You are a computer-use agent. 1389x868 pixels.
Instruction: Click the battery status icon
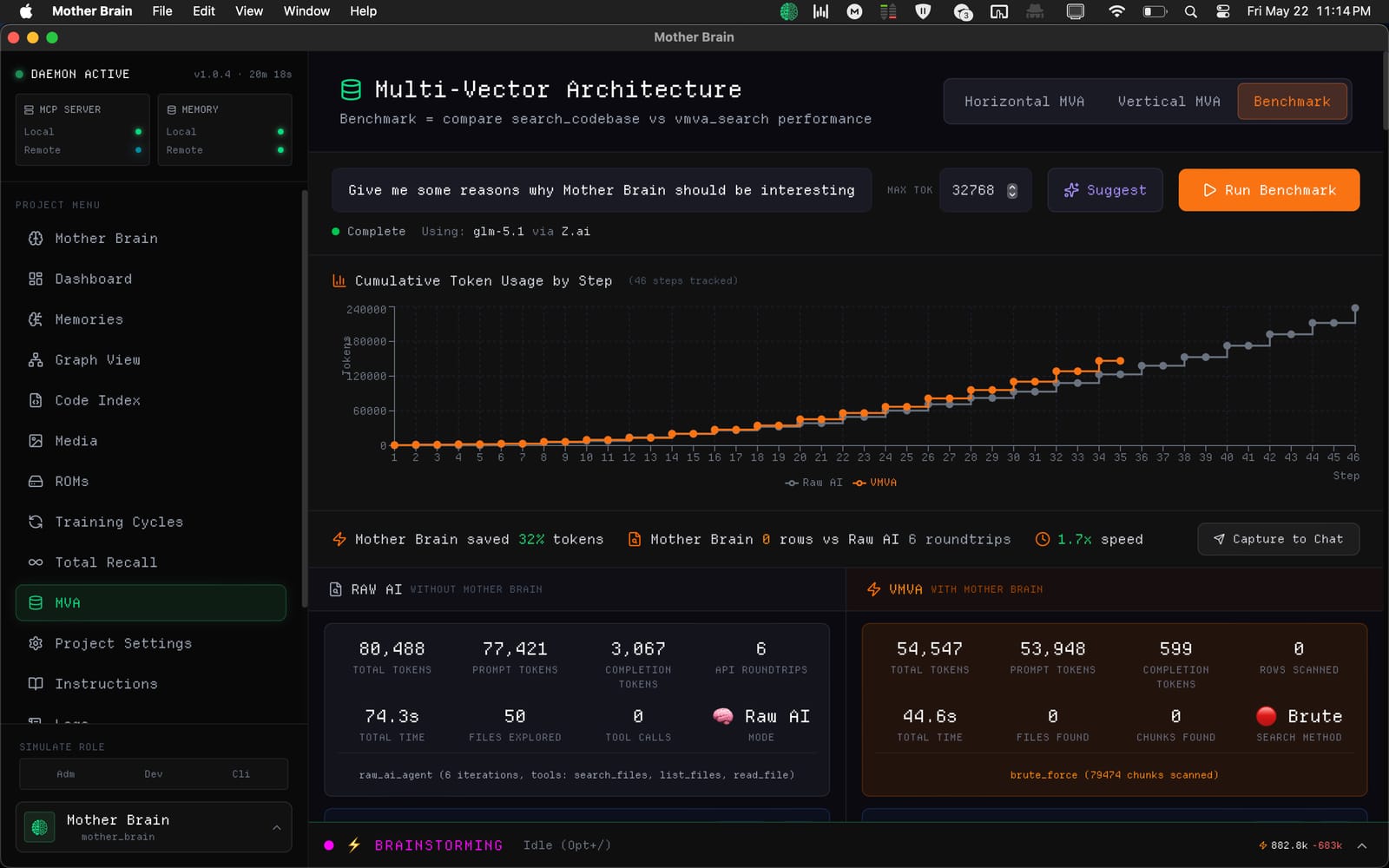point(1155,11)
